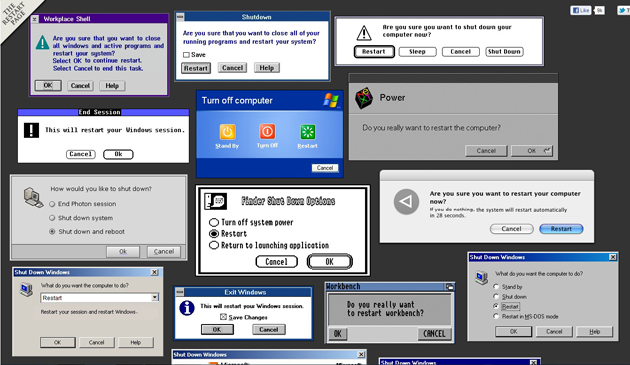Tick the Save checkbox in Shutdown dialog

coord(186,55)
